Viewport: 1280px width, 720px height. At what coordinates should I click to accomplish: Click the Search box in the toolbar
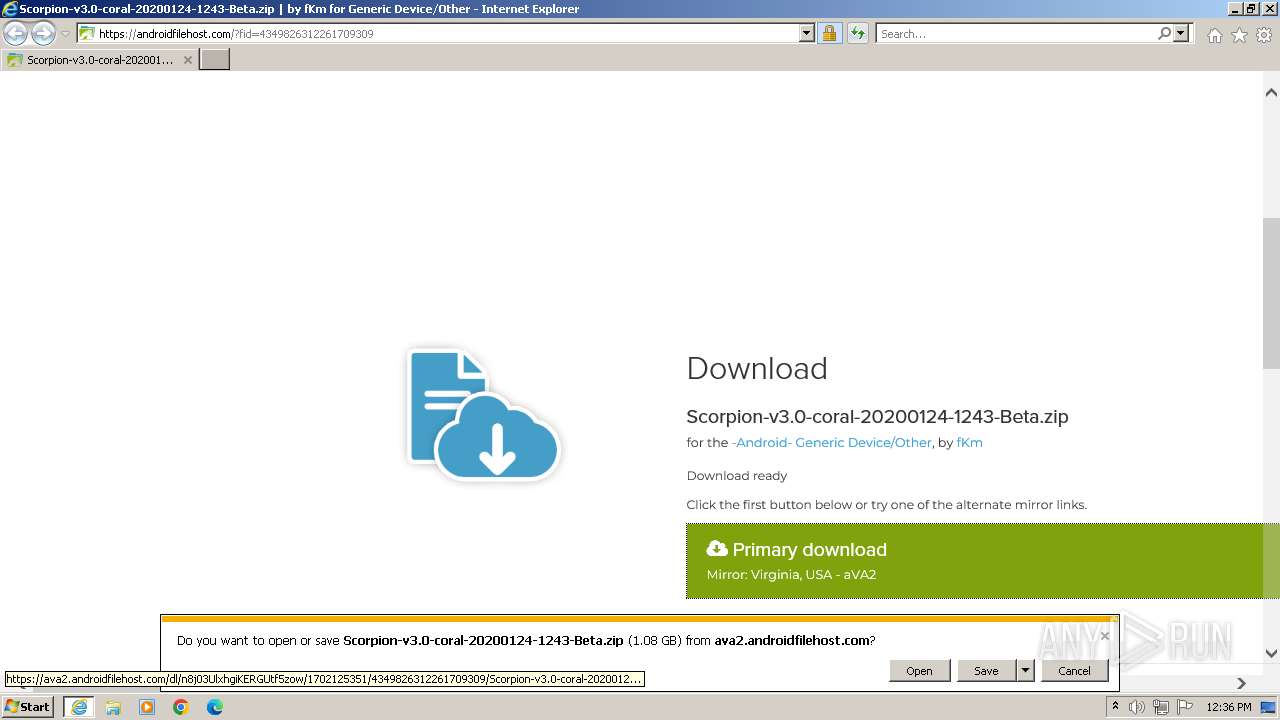(1015, 33)
